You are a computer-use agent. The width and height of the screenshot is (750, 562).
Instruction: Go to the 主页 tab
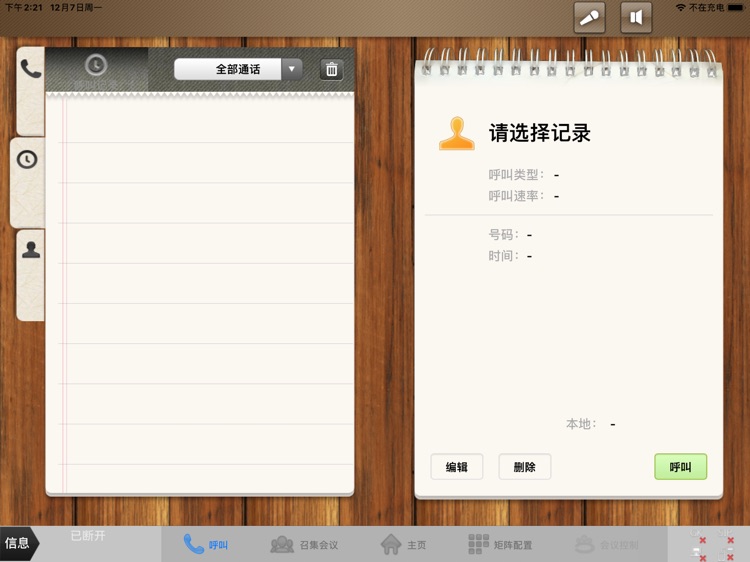click(403, 545)
